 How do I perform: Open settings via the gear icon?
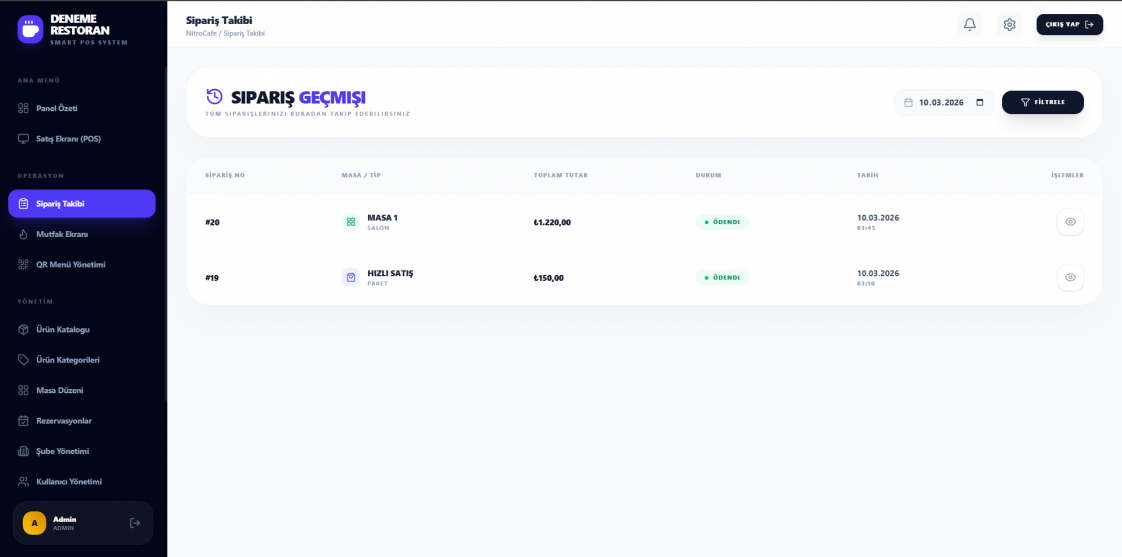click(x=1009, y=25)
